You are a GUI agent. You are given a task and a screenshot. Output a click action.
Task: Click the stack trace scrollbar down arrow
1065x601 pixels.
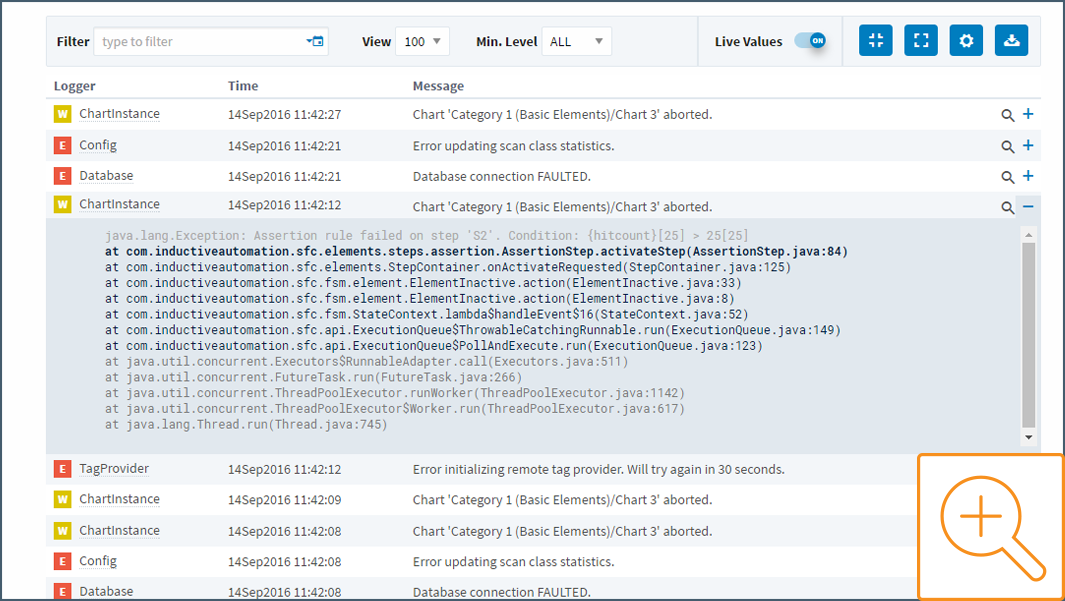point(1029,437)
